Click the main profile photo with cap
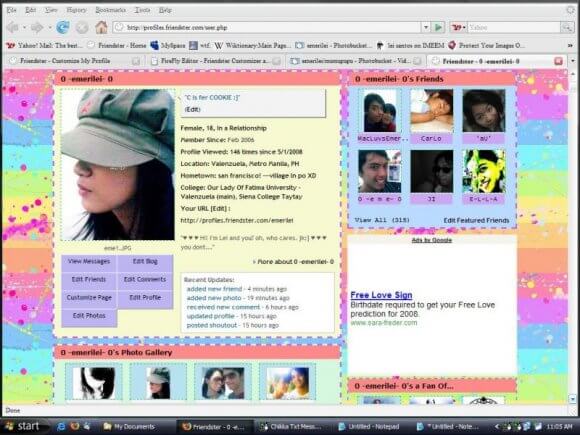This screenshot has height=435, width=580. click(118, 165)
